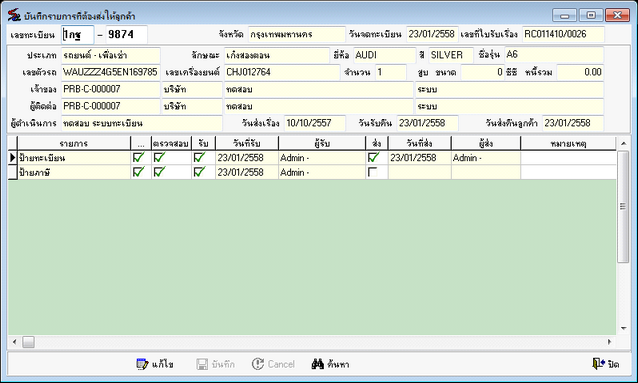
Task: Click chassis number field WAUZZZ4G5EN169785
Action: [x=111, y=72]
